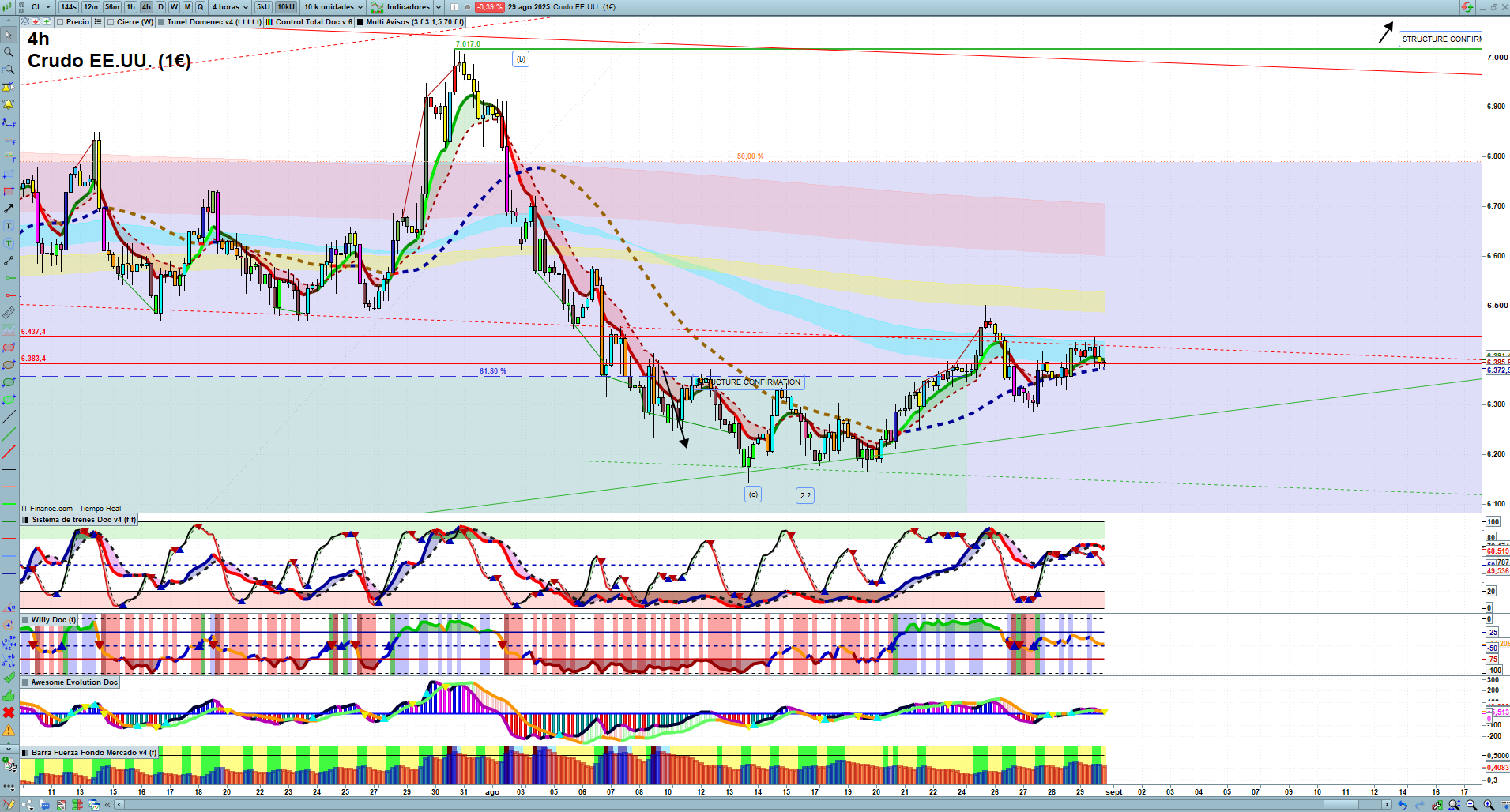Click the alert bell icon in indicator bar
This screenshot has height=812, width=1510.
pos(25,22)
